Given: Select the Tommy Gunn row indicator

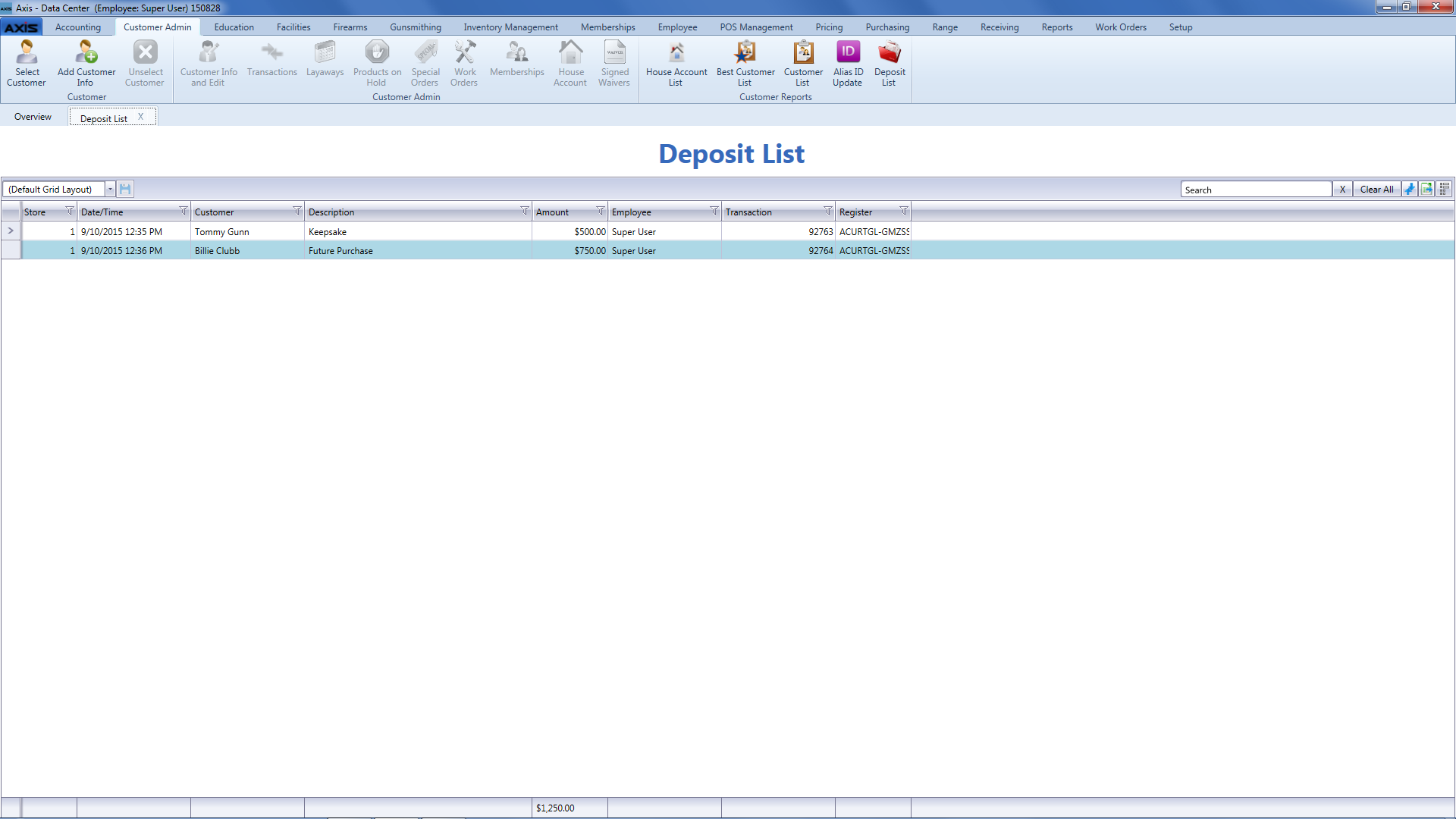Looking at the screenshot, I should (x=11, y=231).
